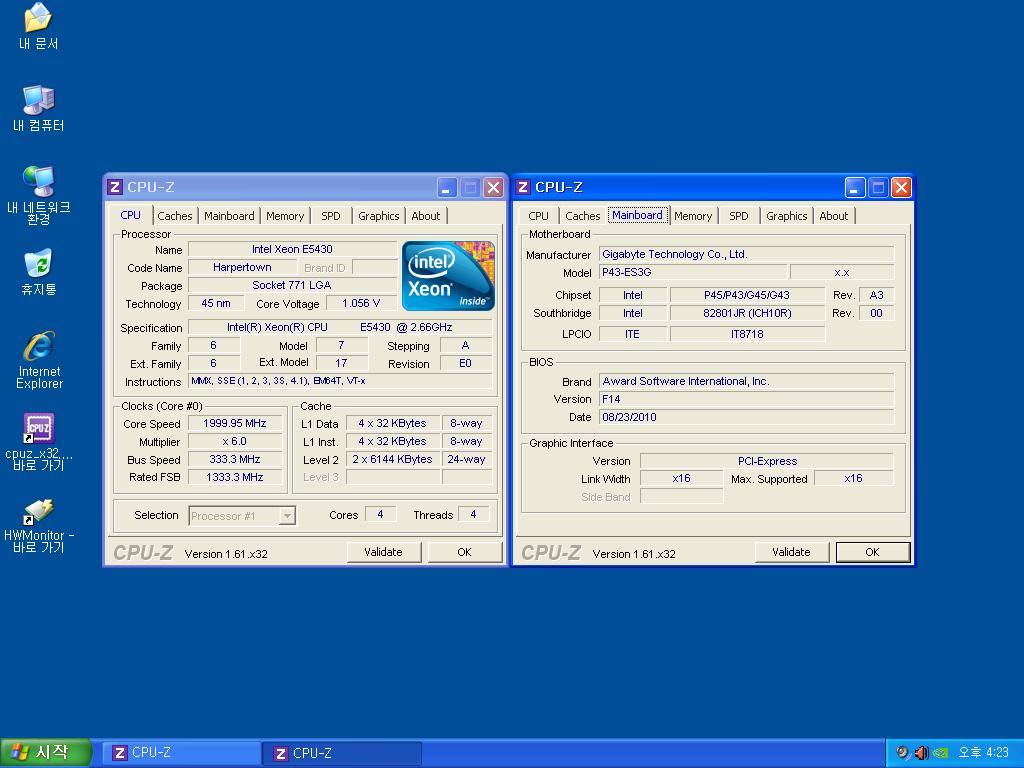This screenshot has height=768, width=1024.
Task: Open Mainboard tab in left CPU-Z window
Action: 229,216
